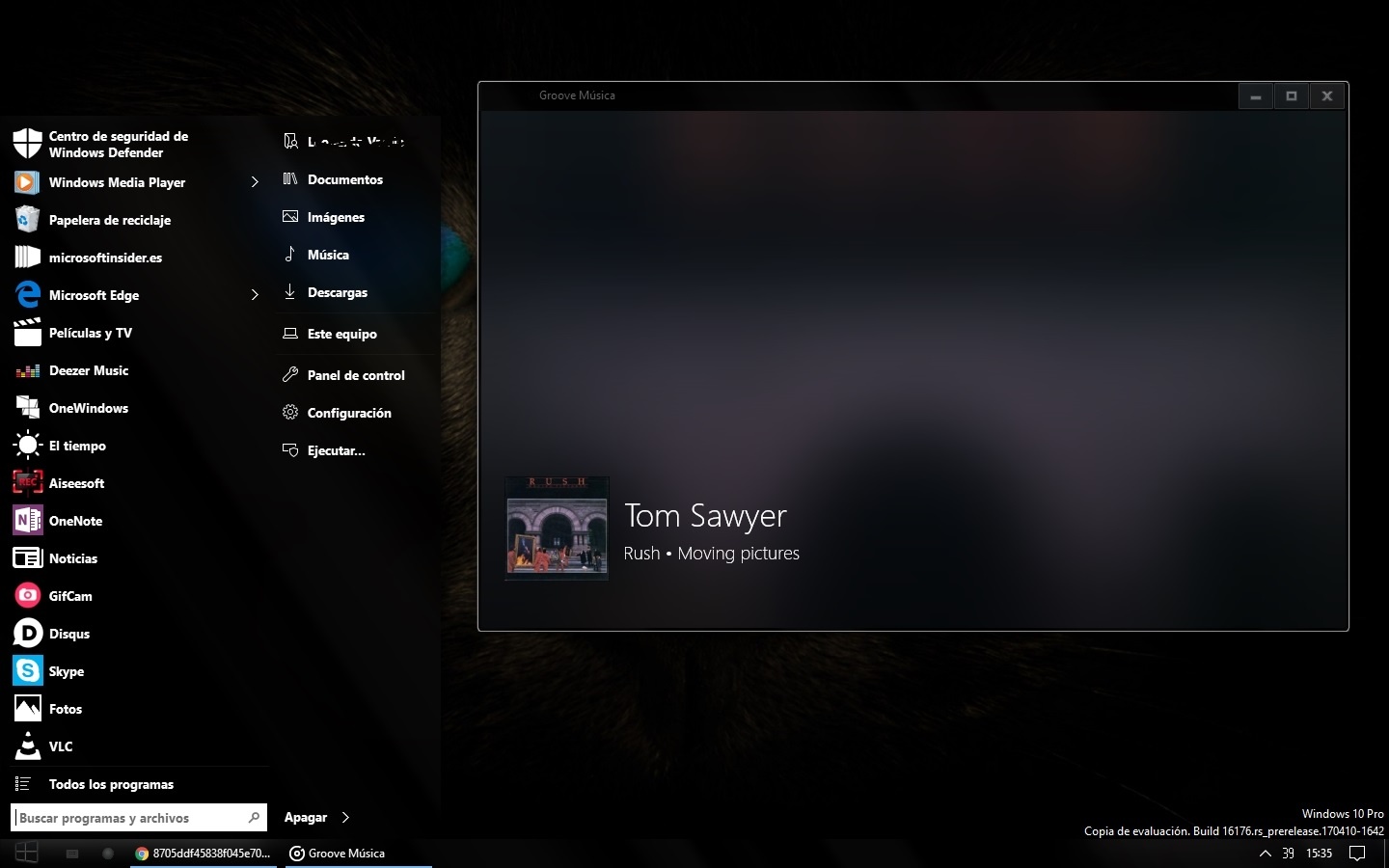This screenshot has width=1389, height=868.
Task: Open Configuración settings entry
Action: coord(348,413)
